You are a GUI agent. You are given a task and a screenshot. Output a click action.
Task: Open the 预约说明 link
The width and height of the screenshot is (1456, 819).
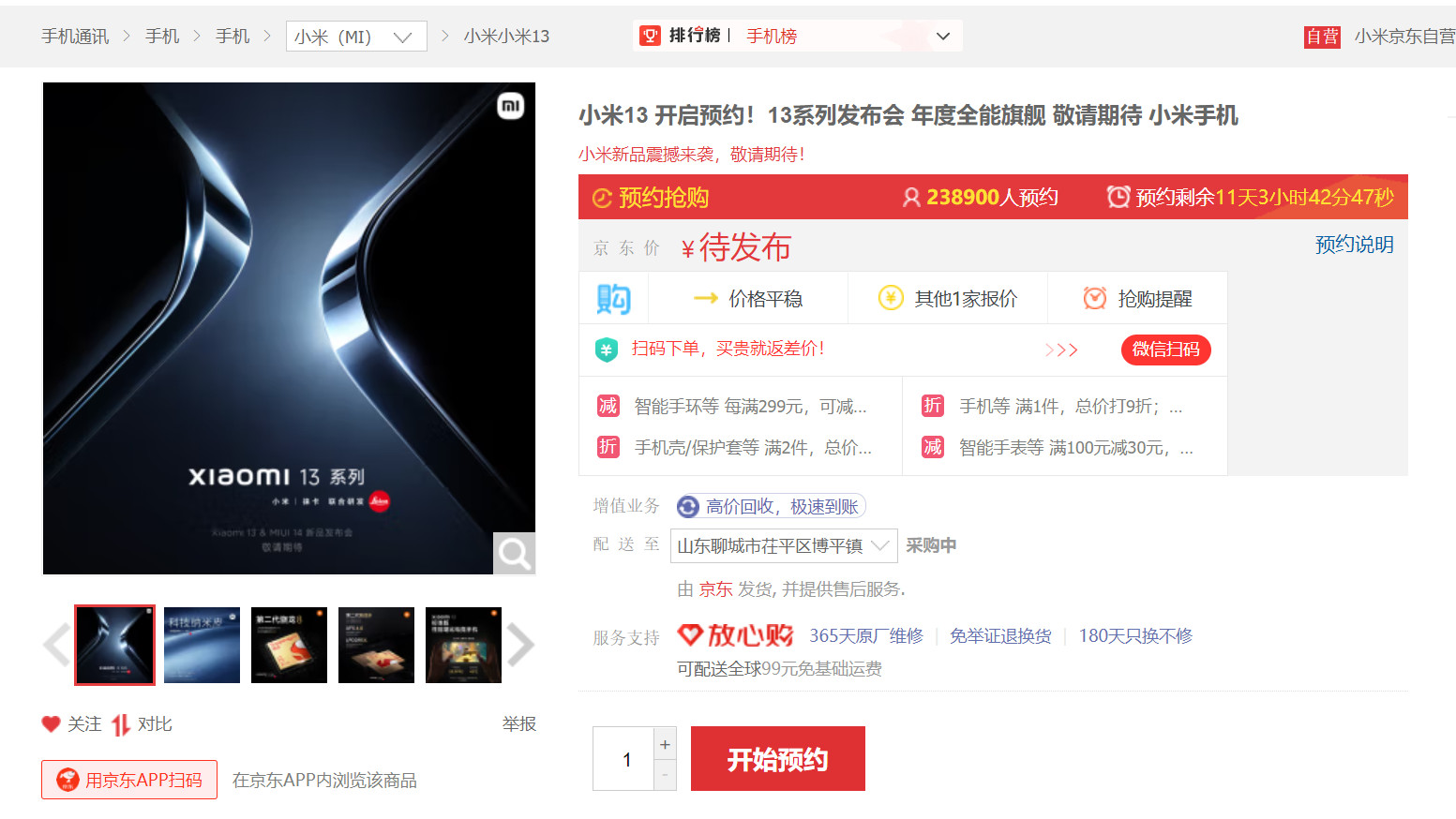[x=1354, y=244]
